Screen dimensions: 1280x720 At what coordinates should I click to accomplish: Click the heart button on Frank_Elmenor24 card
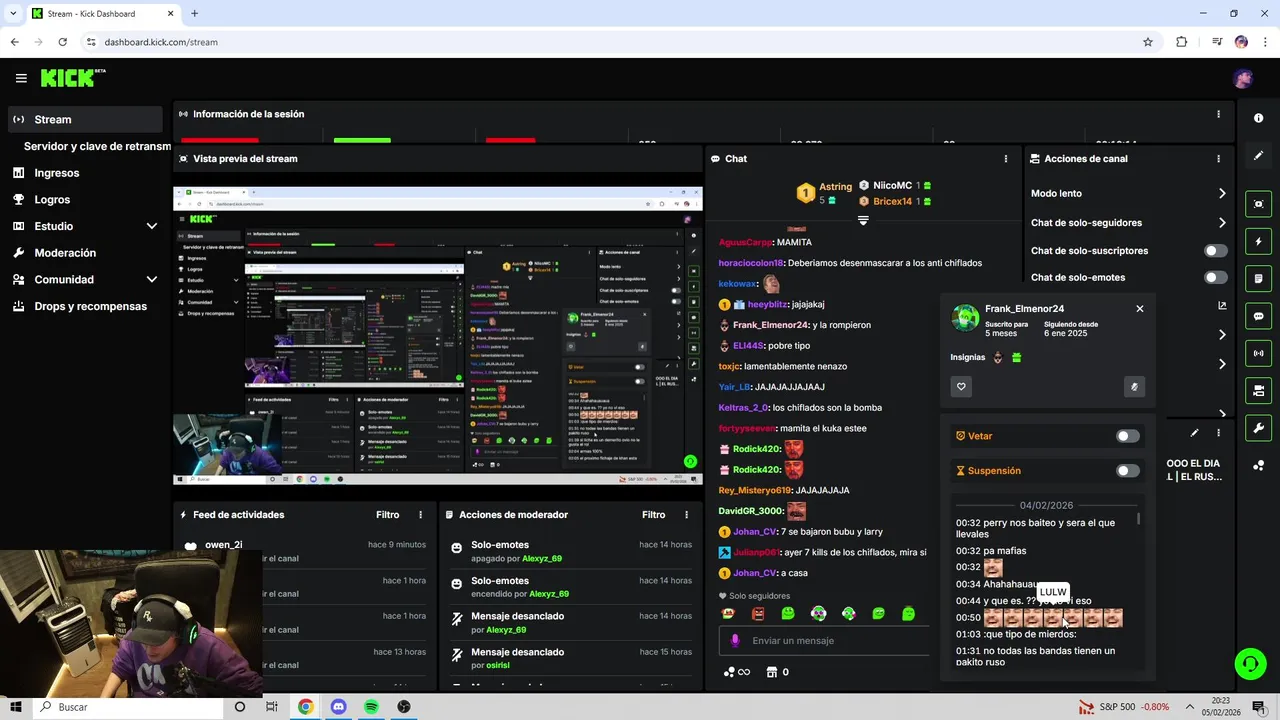(x=961, y=387)
